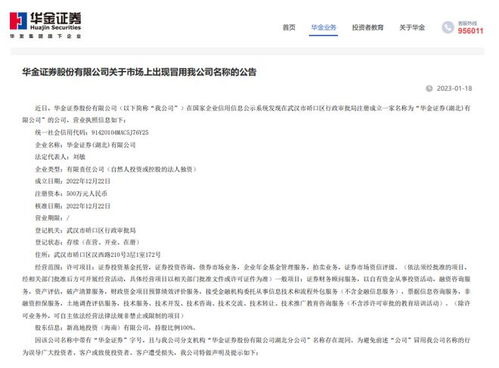This screenshot has height=368, width=499.
Task: Click the logo subtitle under Huajin Securities
Action: tap(45, 36)
